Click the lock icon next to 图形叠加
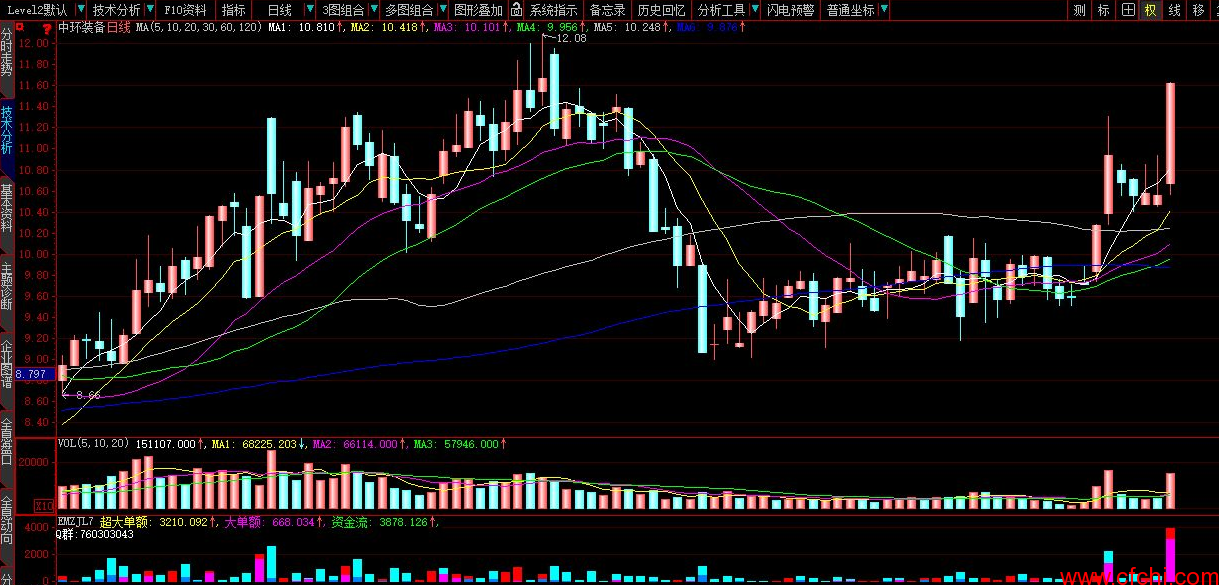The width and height of the screenshot is (1219, 585). pyautogui.click(x=516, y=10)
